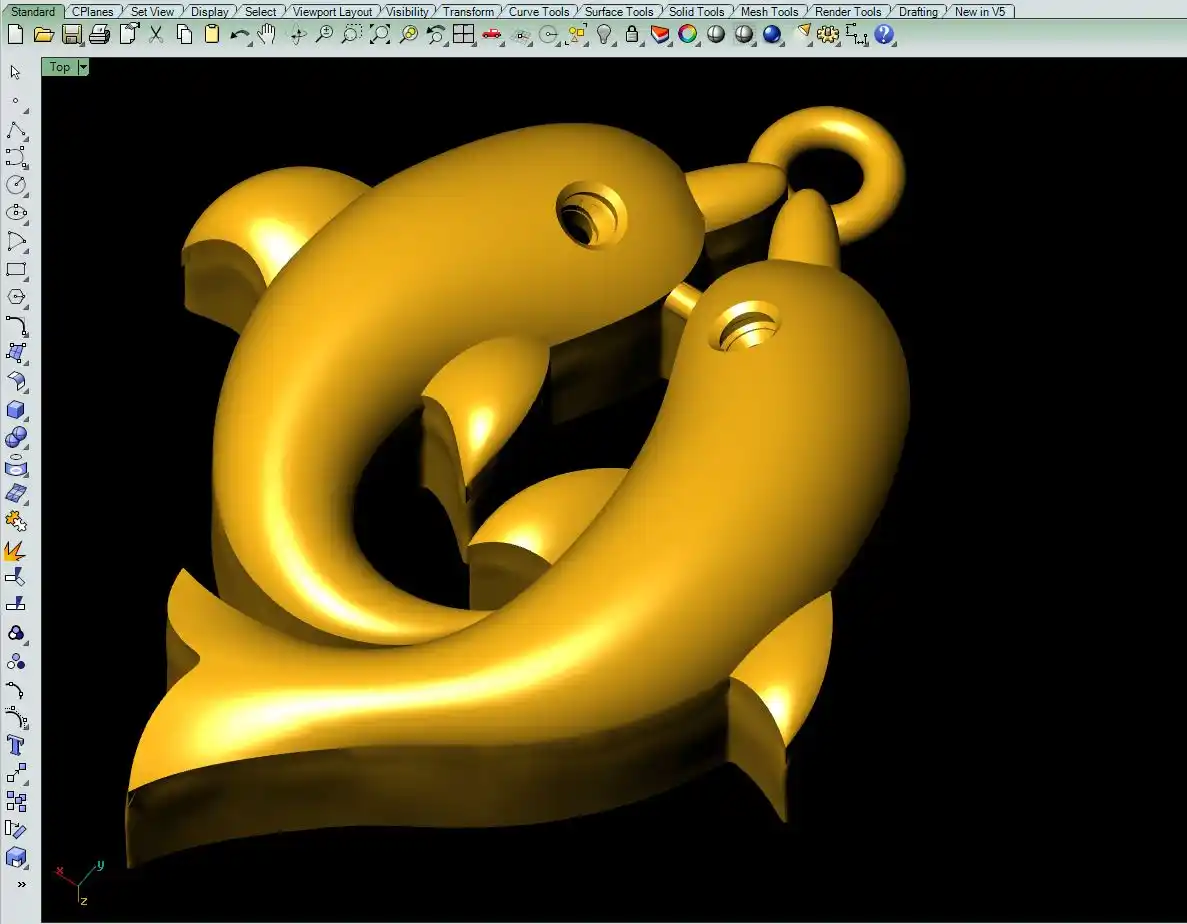Click the Text object tool
This screenshot has height=924, width=1187.
(x=16, y=745)
